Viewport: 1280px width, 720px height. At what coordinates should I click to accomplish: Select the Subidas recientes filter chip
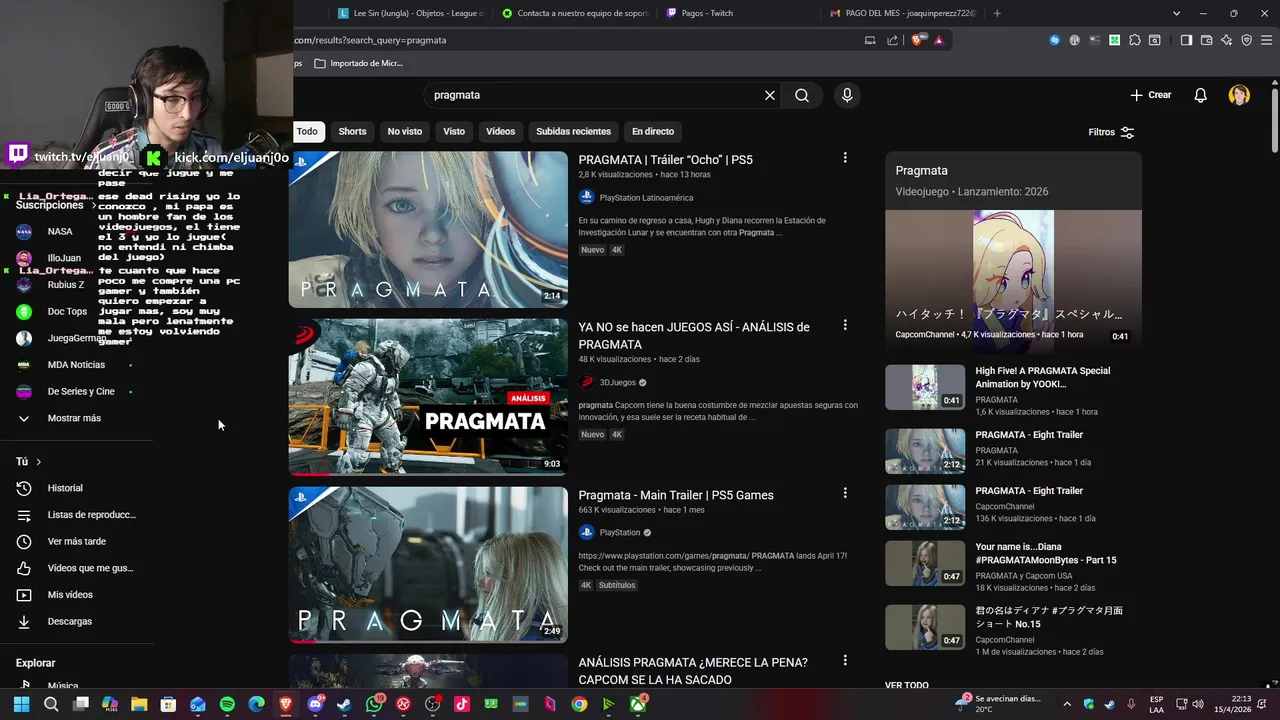click(573, 131)
